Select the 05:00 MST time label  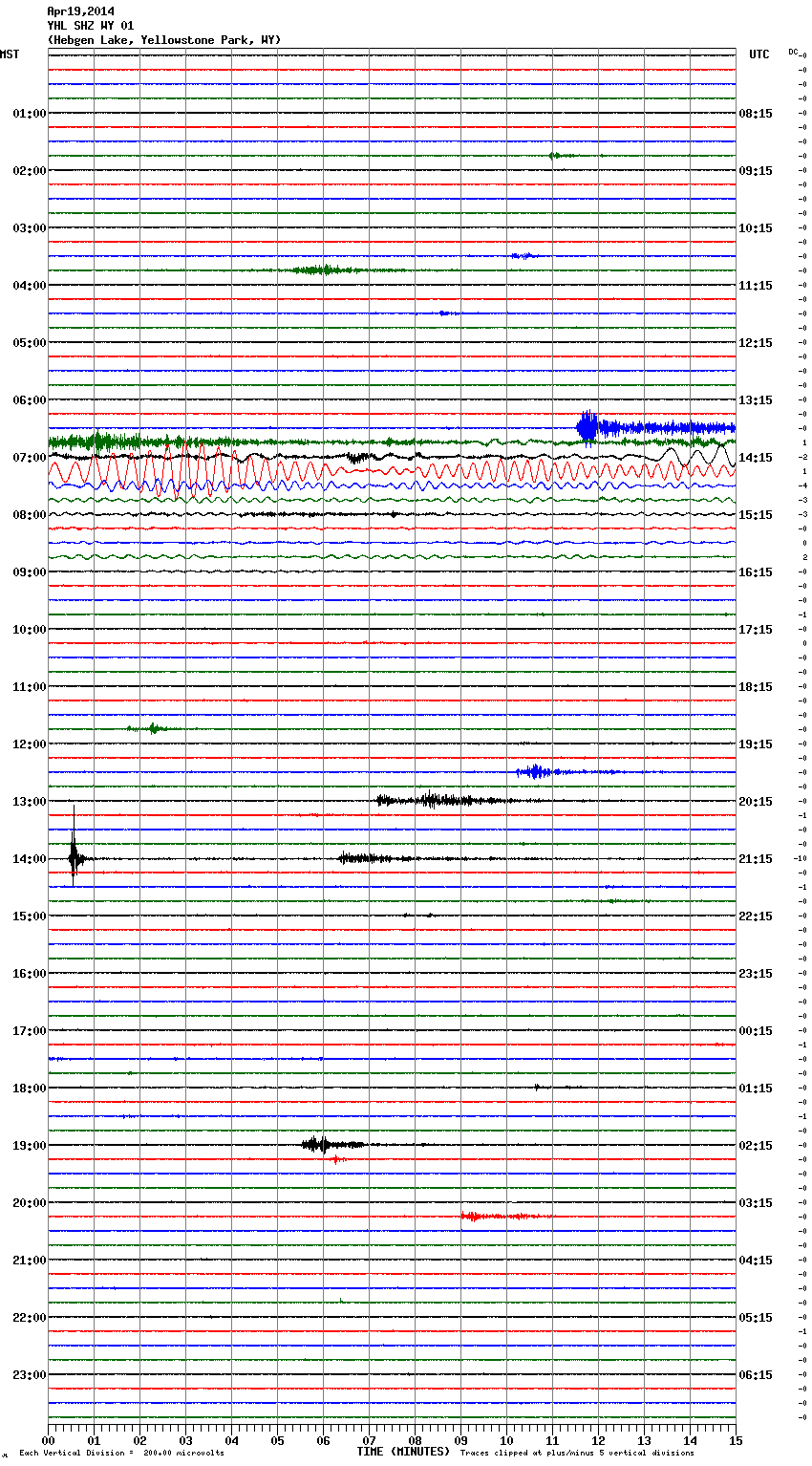coord(29,343)
